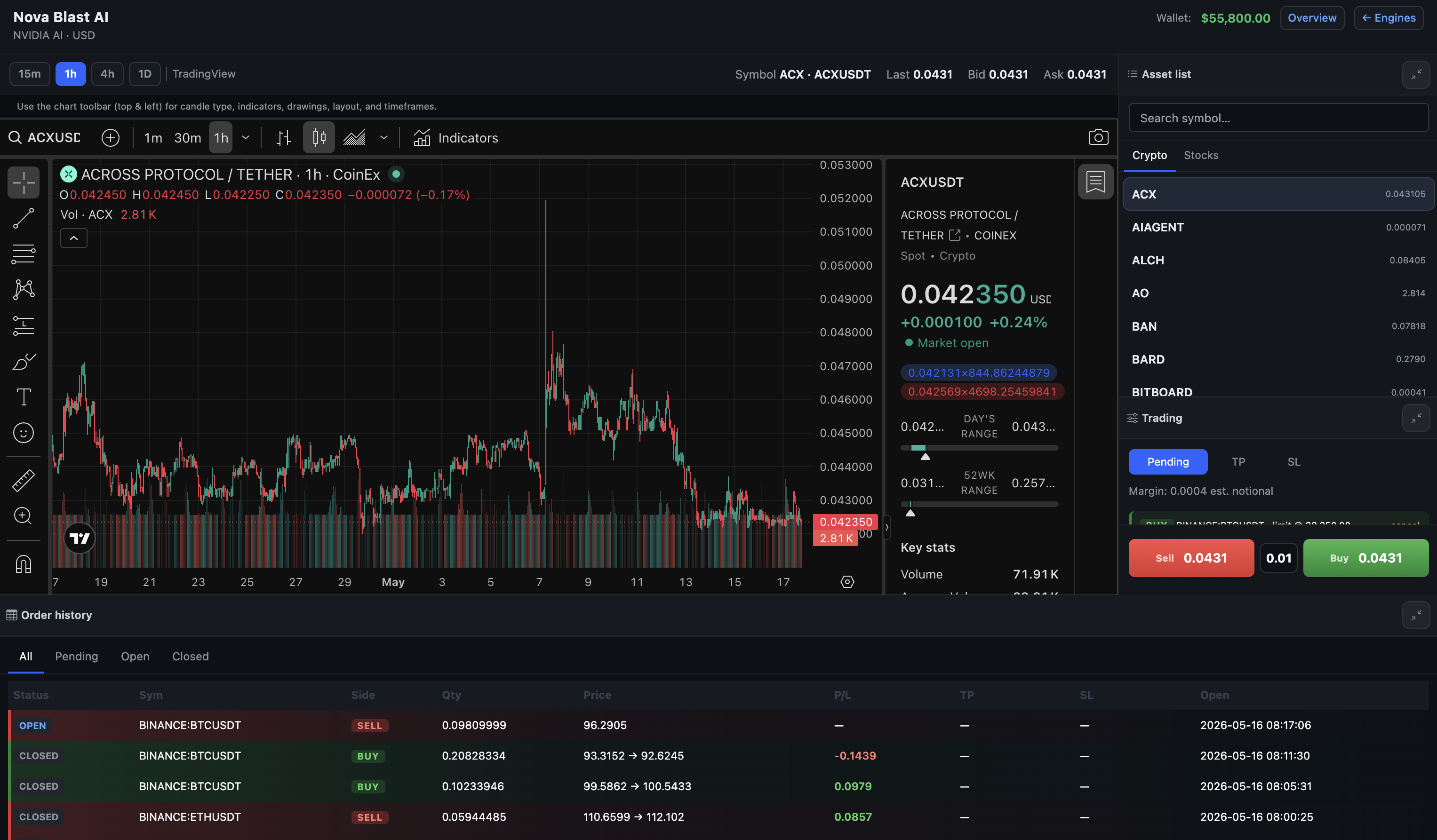Select the 1h timeframe button
Viewport: 1437px width, 840px height.
[x=71, y=74]
